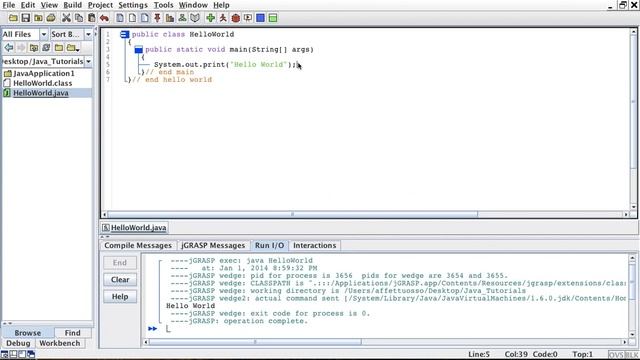Click first window-layout icon in status bar

4,354
